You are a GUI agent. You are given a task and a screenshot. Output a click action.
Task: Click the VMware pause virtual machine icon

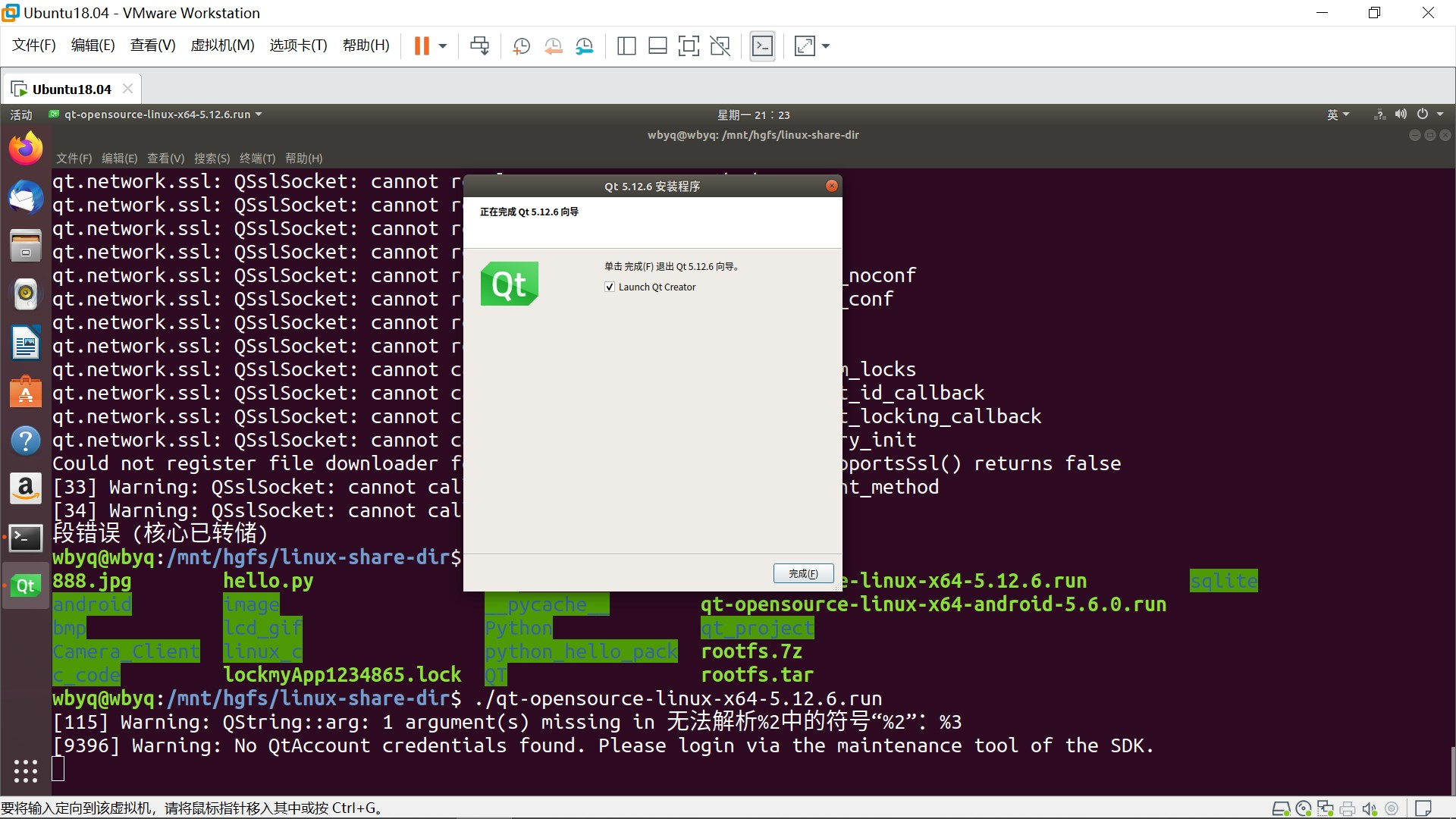pyautogui.click(x=422, y=46)
